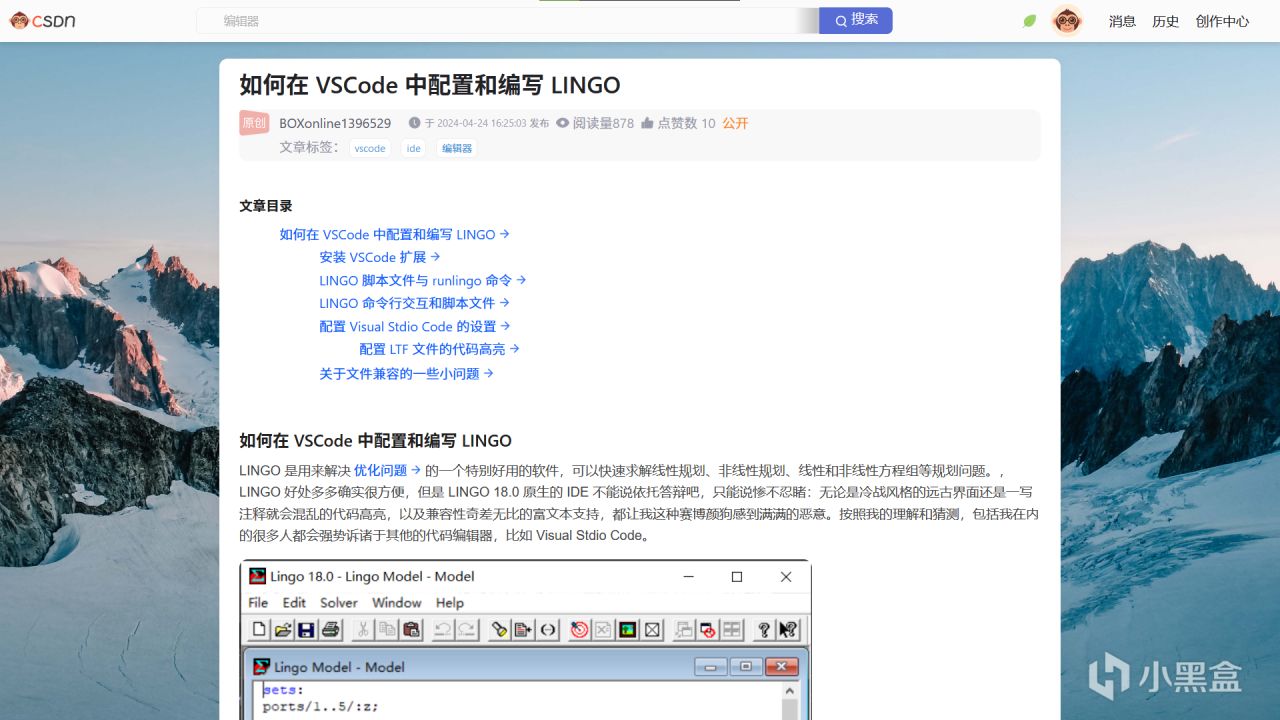The image size is (1280, 720).
Task: Open 创作中心 in the CSDN header
Action: [1222, 21]
